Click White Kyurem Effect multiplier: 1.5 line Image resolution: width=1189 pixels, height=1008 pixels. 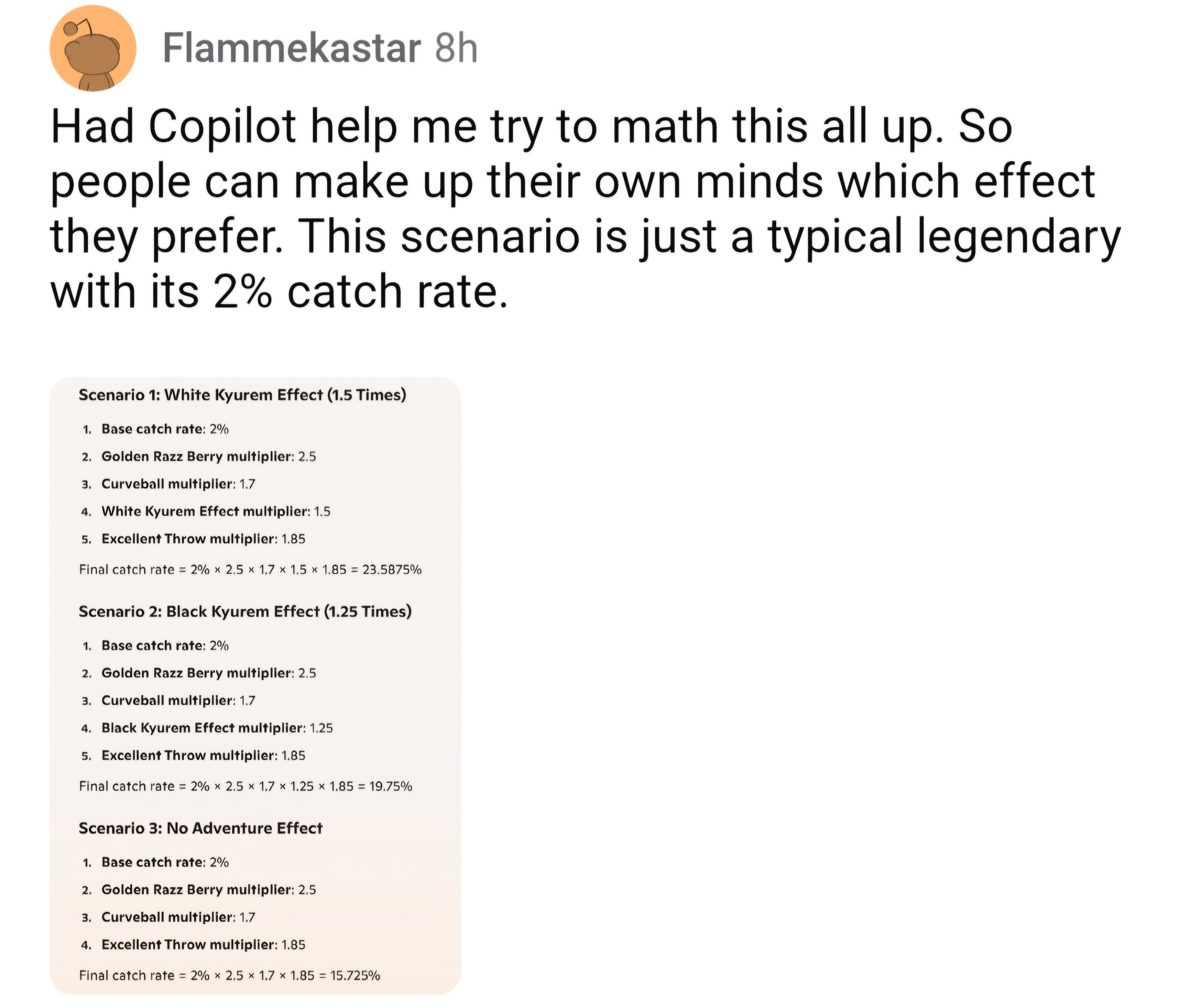[x=206, y=511]
